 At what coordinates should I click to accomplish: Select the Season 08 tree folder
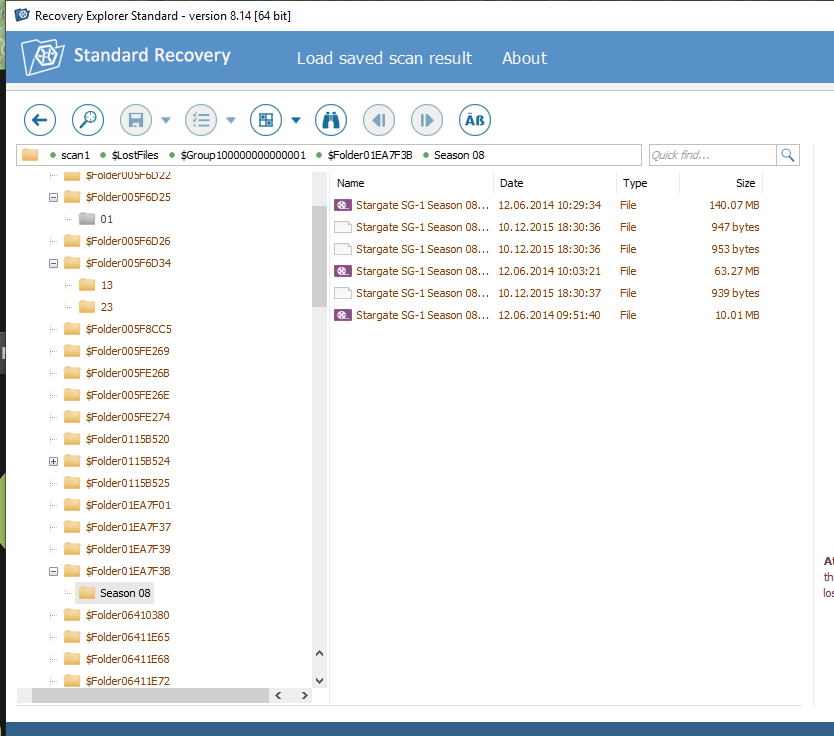click(114, 593)
